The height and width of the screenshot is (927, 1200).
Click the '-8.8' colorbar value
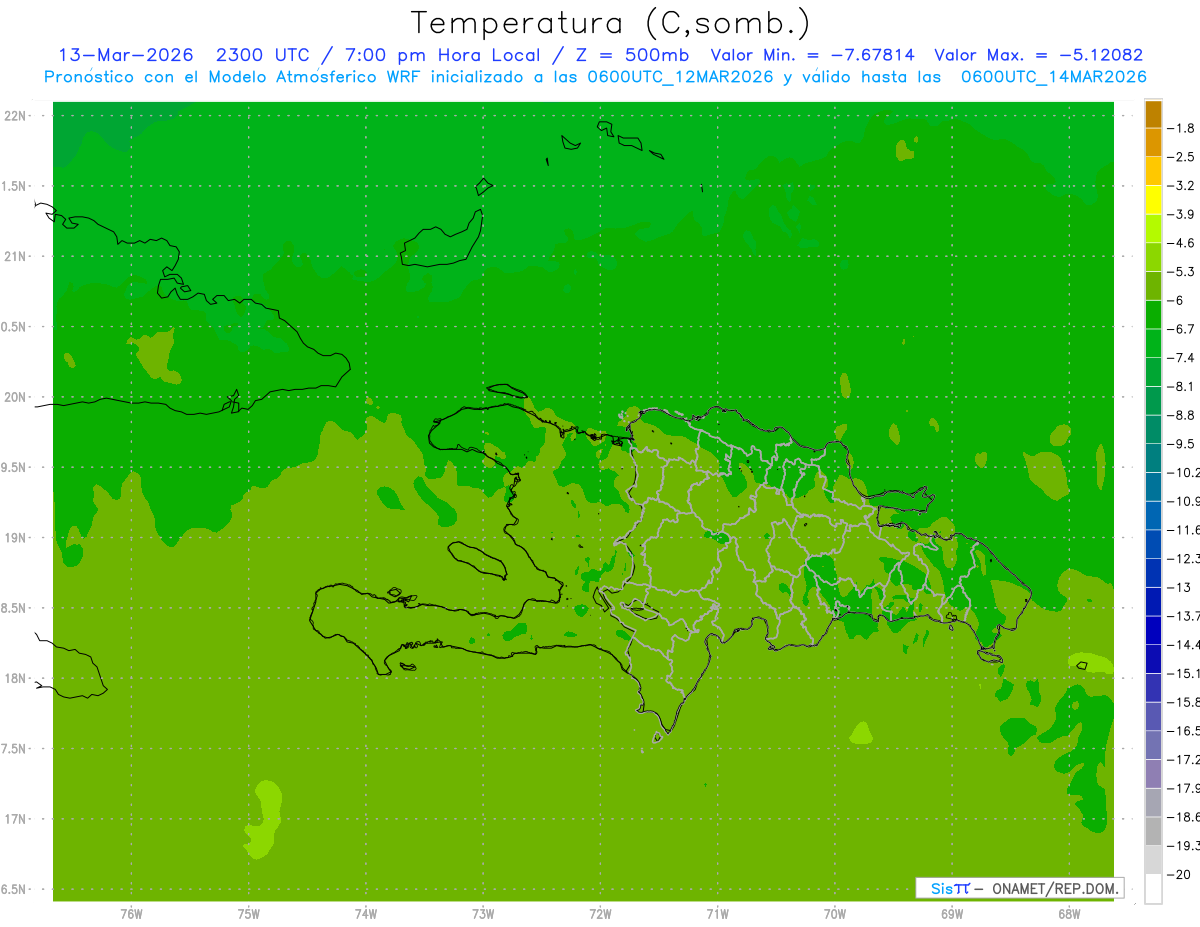point(1182,415)
